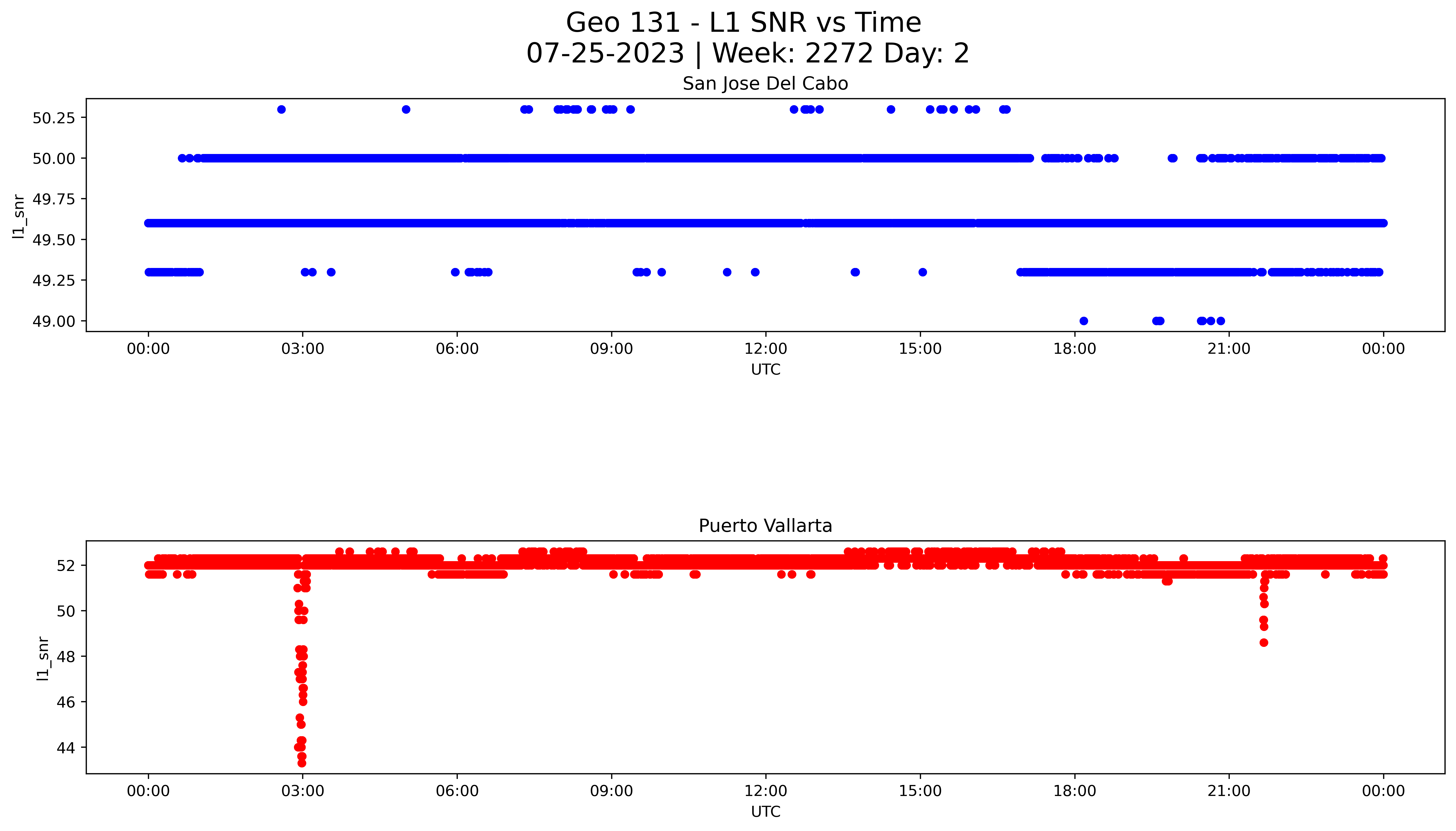Click the UTC x-axis label under Puerto Vallarta plot
The width and height of the screenshot is (1456, 831).
click(765, 811)
